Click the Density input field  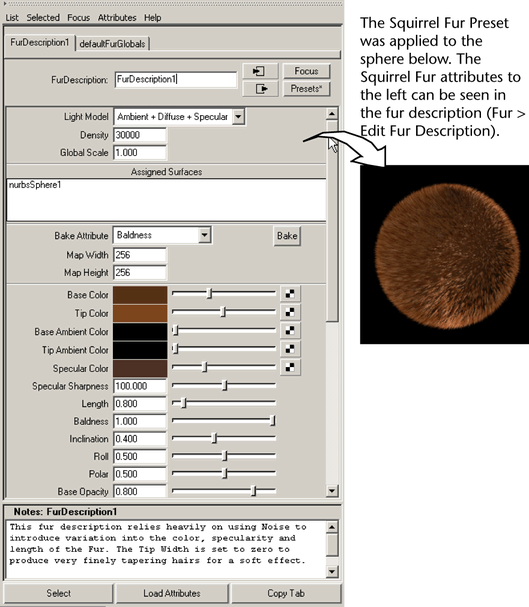tap(140, 135)
